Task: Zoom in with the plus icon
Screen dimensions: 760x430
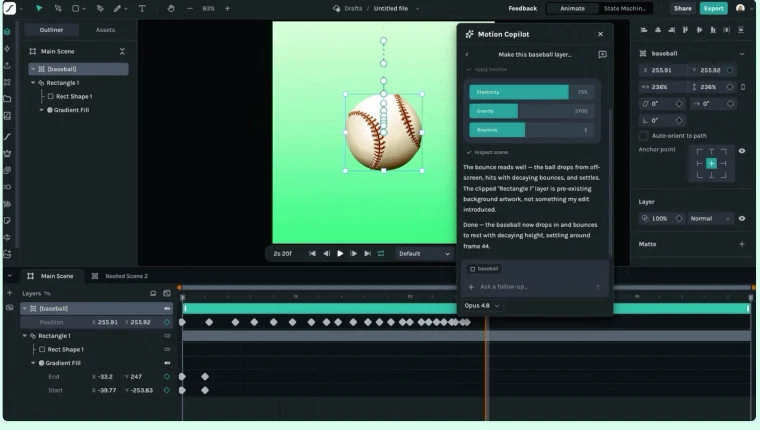Action: (x=227, y=8)
